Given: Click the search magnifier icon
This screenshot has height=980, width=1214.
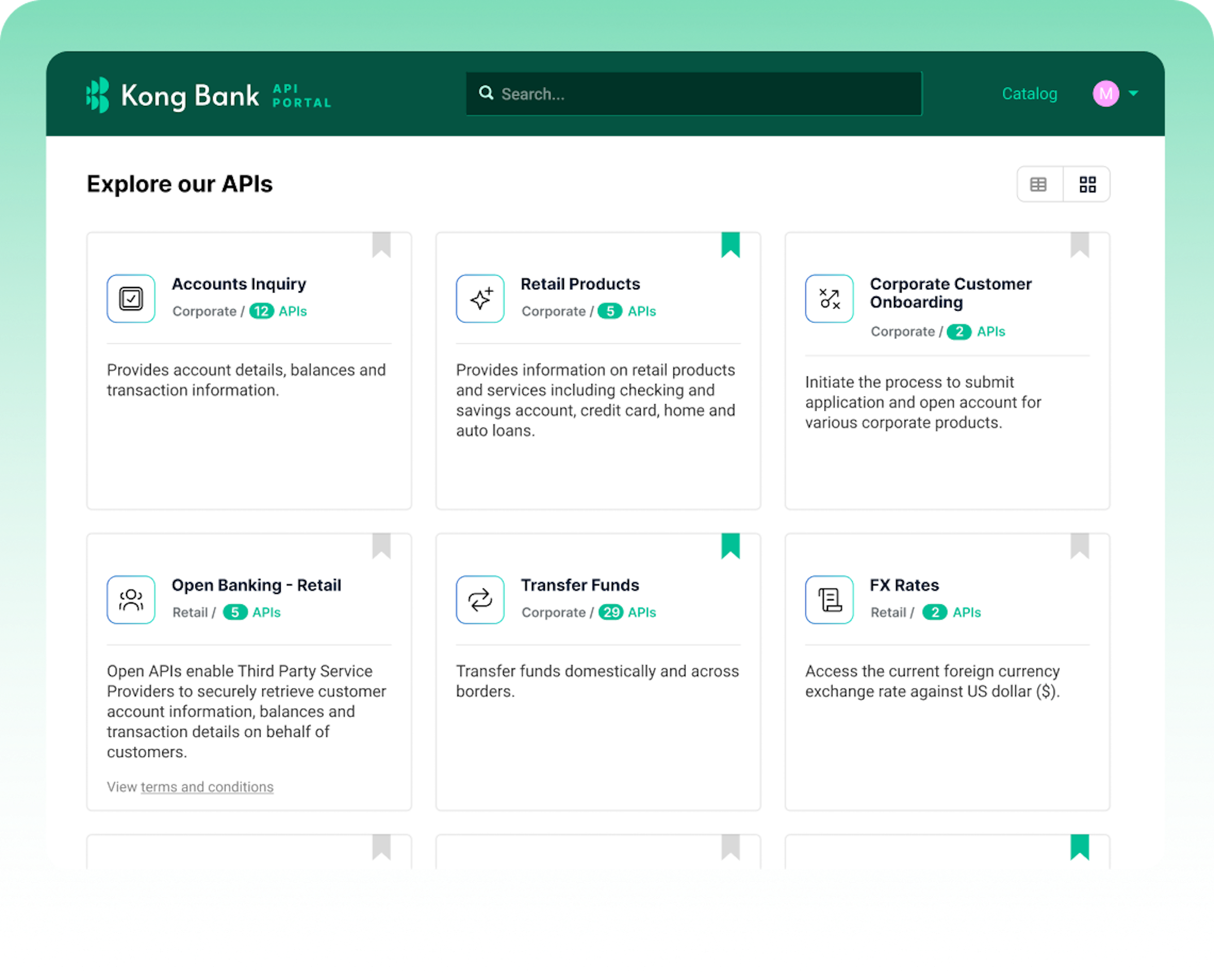Looking at the screenshot, I should 486,93.
